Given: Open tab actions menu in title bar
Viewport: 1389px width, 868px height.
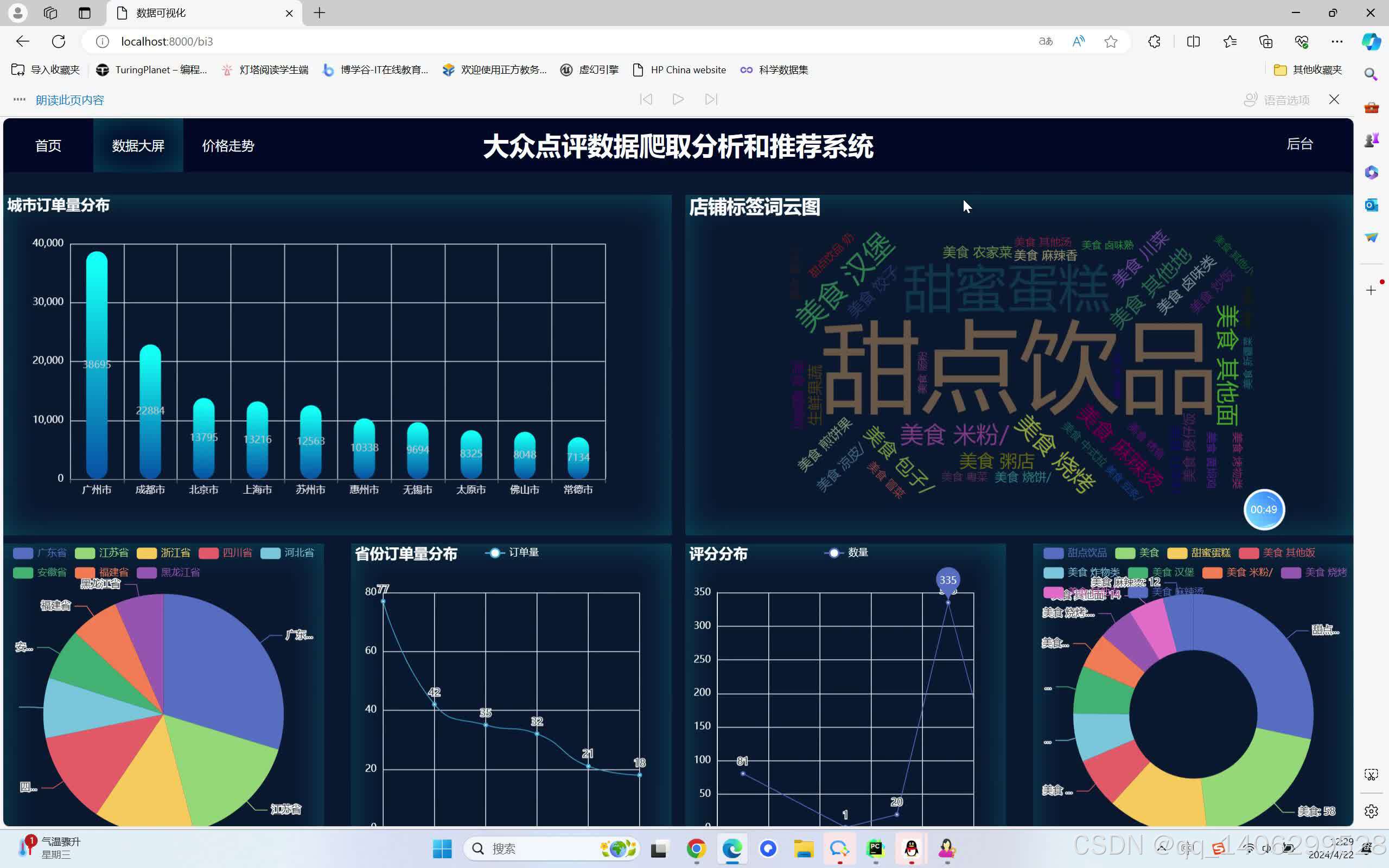Looking at the screenshot, I should (x=85, y=12).
